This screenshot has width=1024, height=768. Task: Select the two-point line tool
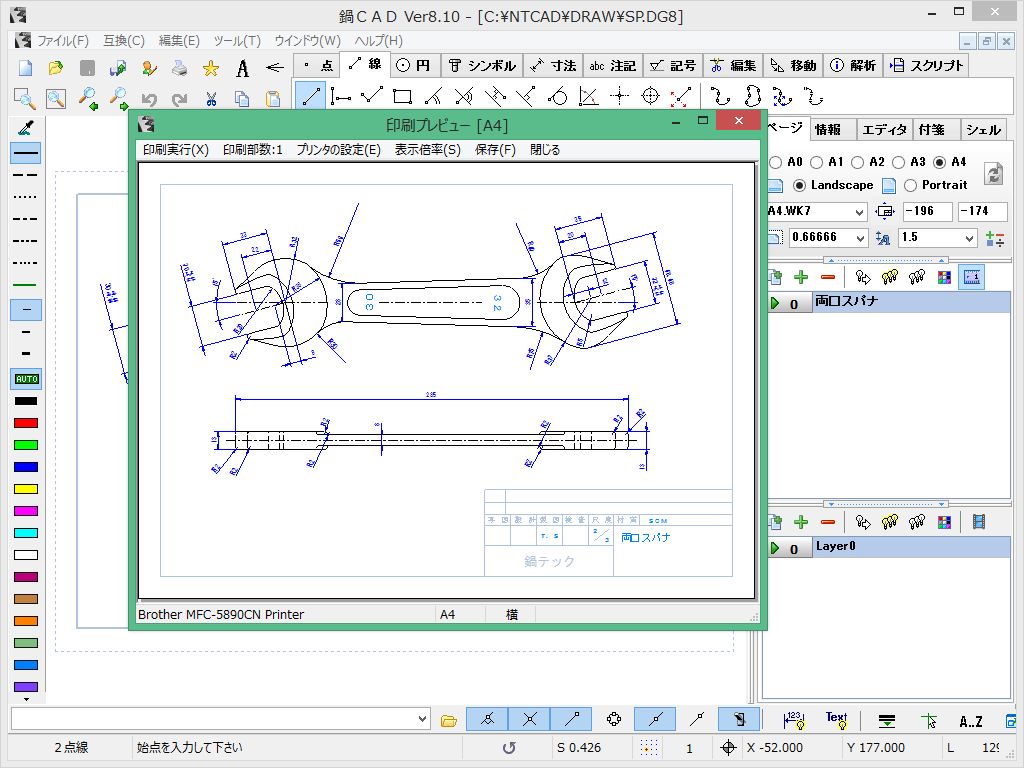click(x=310, y=97)
